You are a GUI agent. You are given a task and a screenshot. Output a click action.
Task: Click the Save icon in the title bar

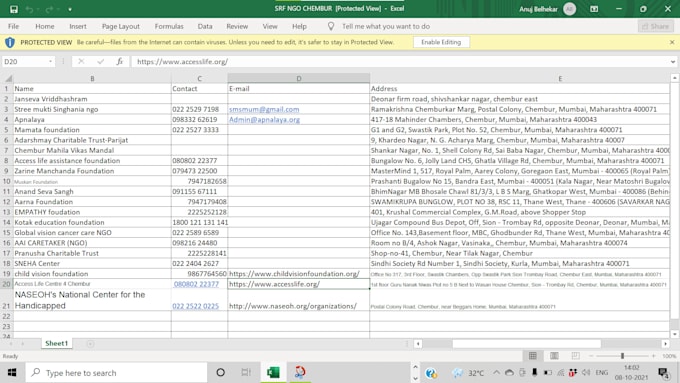[14, 9]
